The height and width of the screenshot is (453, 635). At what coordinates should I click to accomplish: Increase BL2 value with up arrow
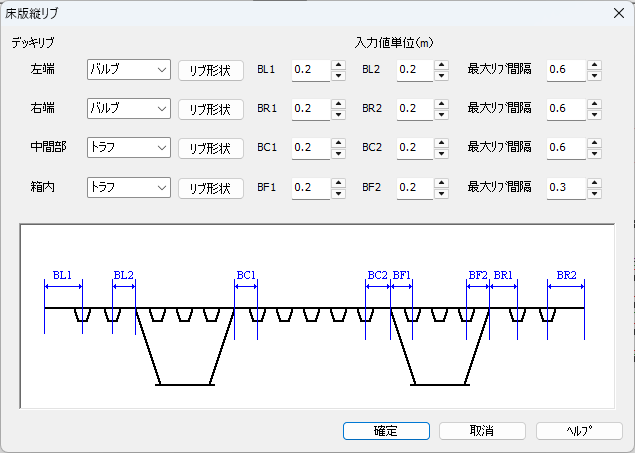point(441,65)
